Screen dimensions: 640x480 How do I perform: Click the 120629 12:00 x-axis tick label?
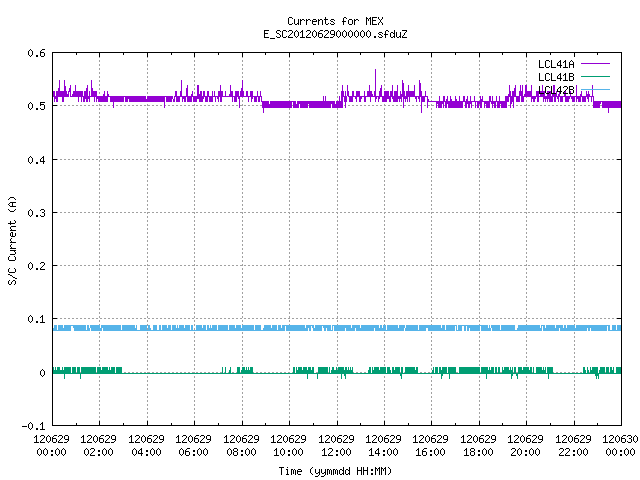(336, 445)
